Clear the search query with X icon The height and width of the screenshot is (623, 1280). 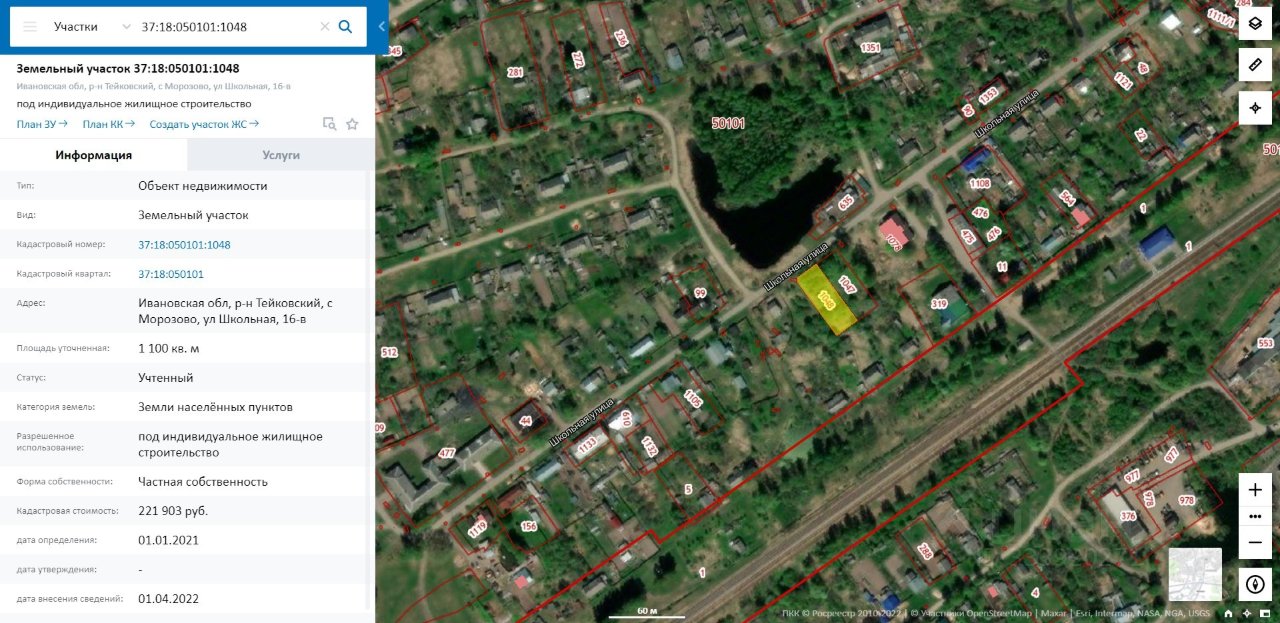click(325, 27)
